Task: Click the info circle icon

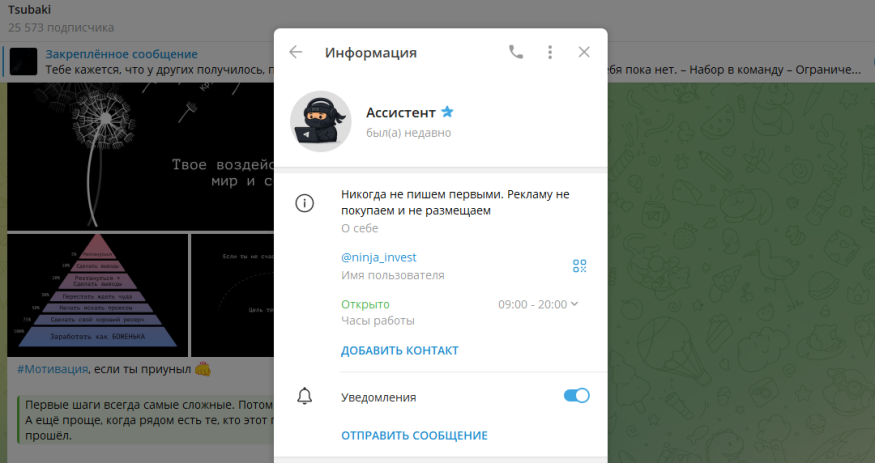Action: pyautogui.click(x=305, y=203)
